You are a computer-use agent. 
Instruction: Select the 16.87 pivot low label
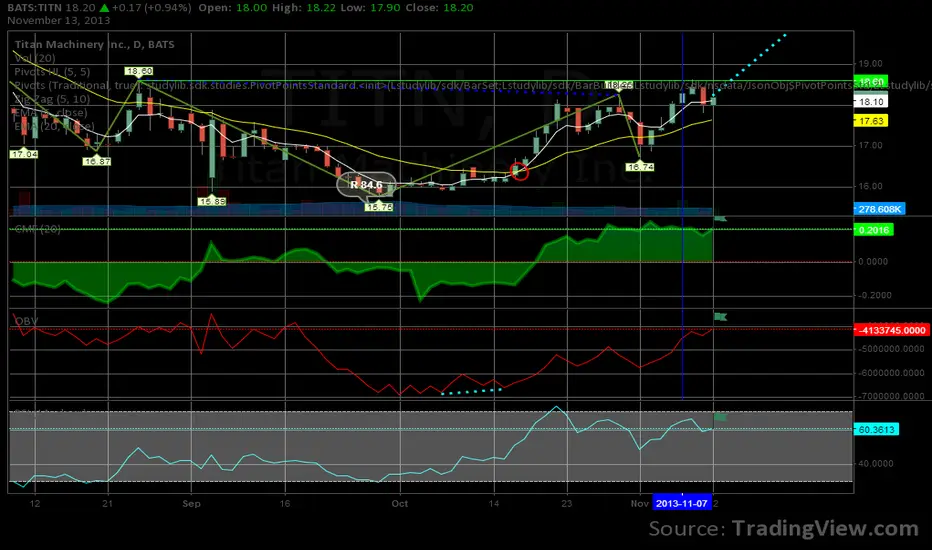[x=97, y=161]
